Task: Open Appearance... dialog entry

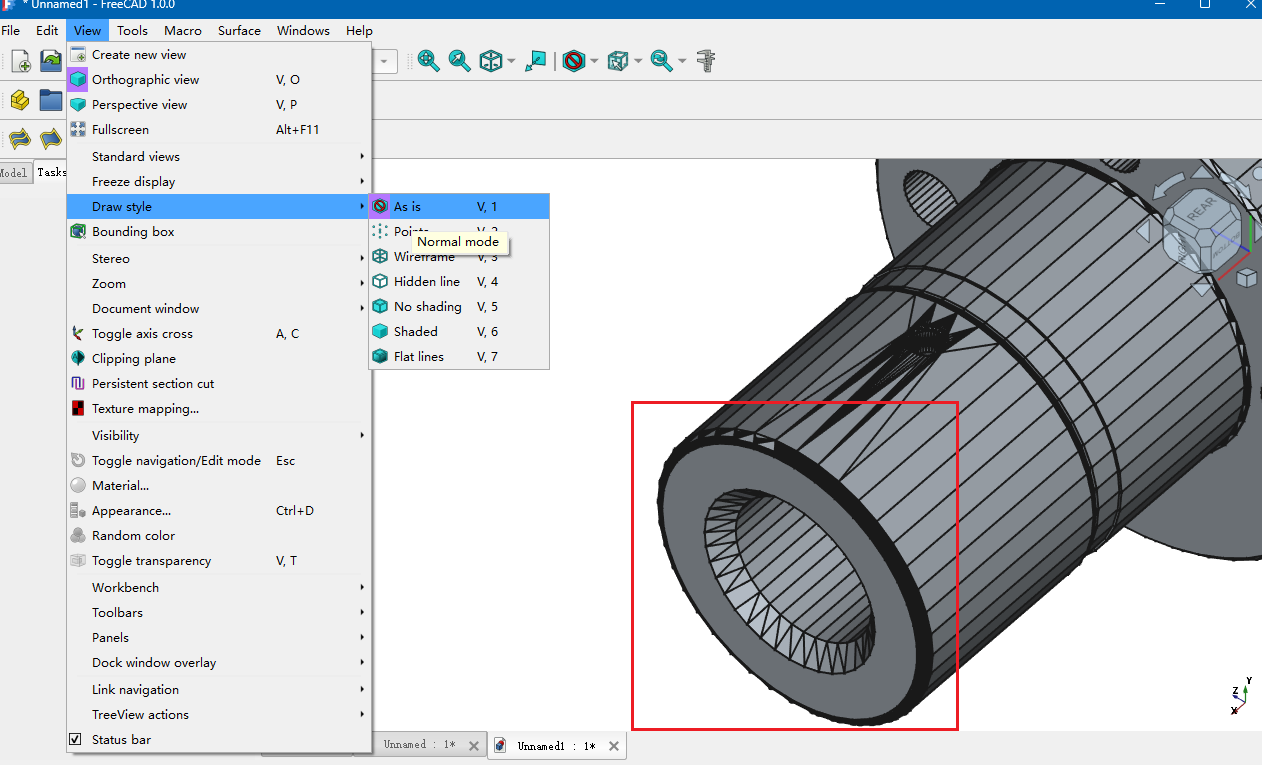Action: pos(131,511)
